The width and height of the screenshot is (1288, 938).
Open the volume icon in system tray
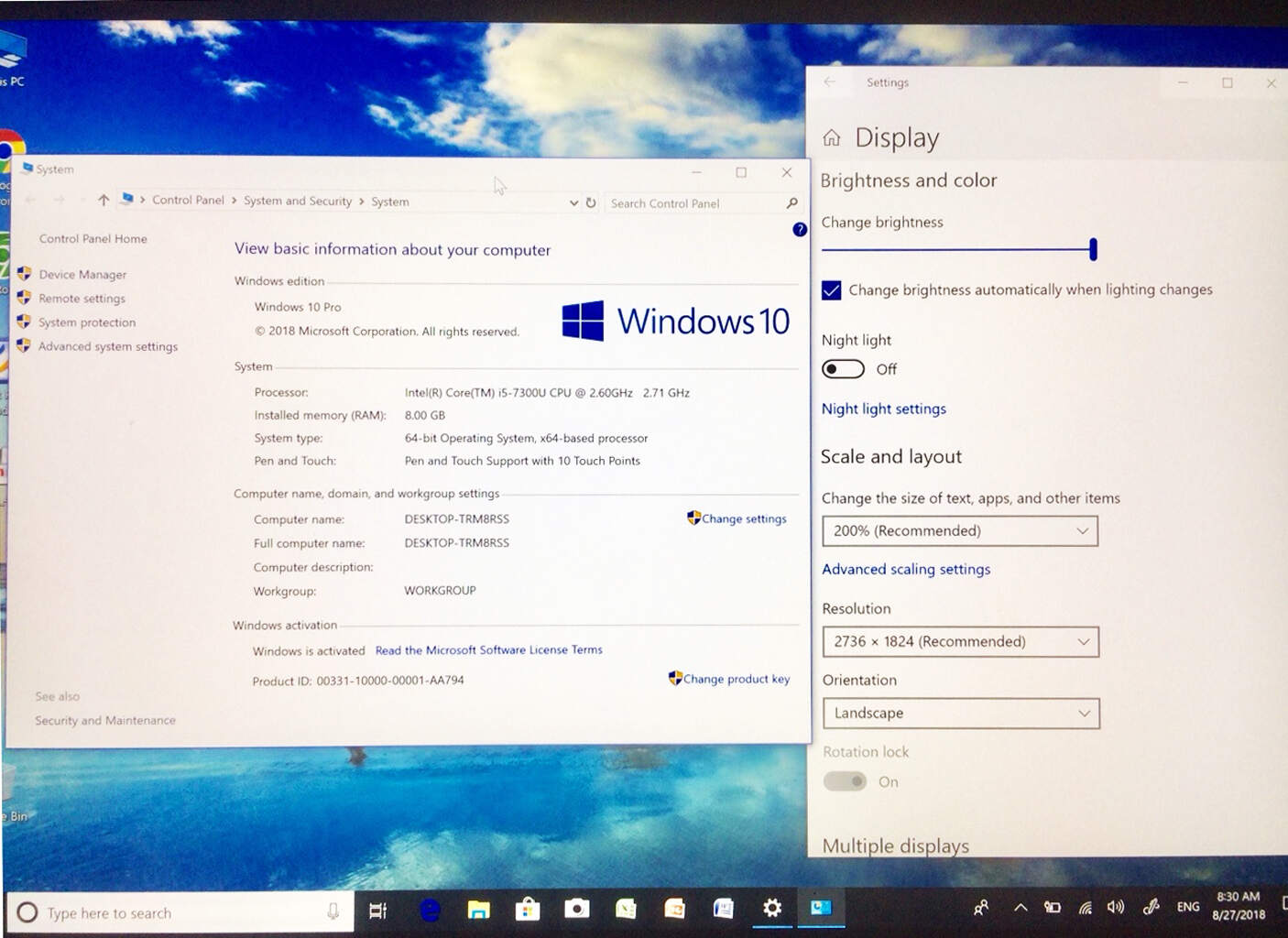click(x=1116, y=907)
